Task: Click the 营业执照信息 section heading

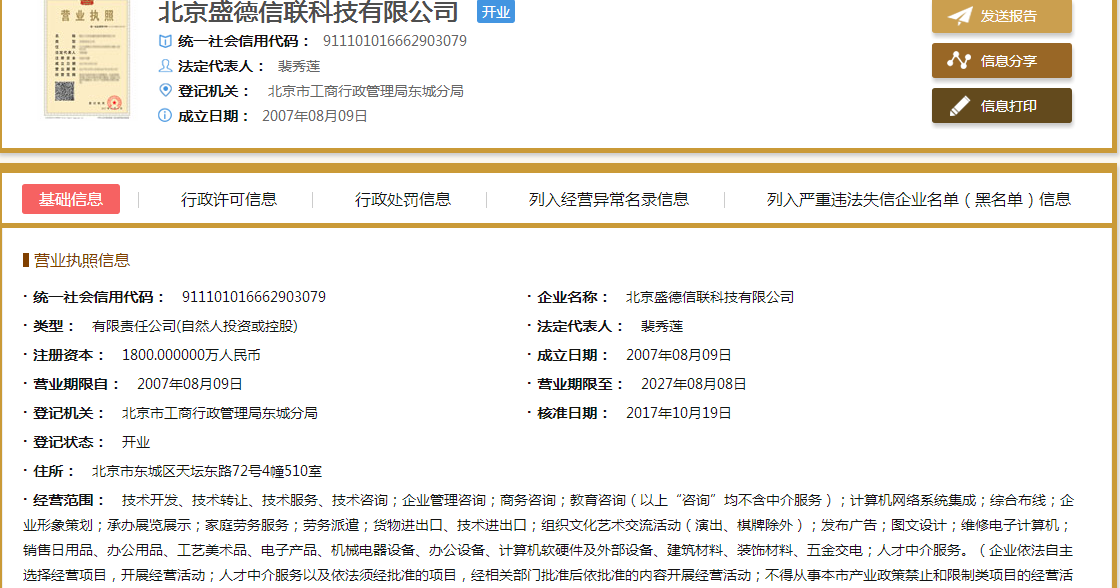Action: pyautogui.click(x=81, y=260)
